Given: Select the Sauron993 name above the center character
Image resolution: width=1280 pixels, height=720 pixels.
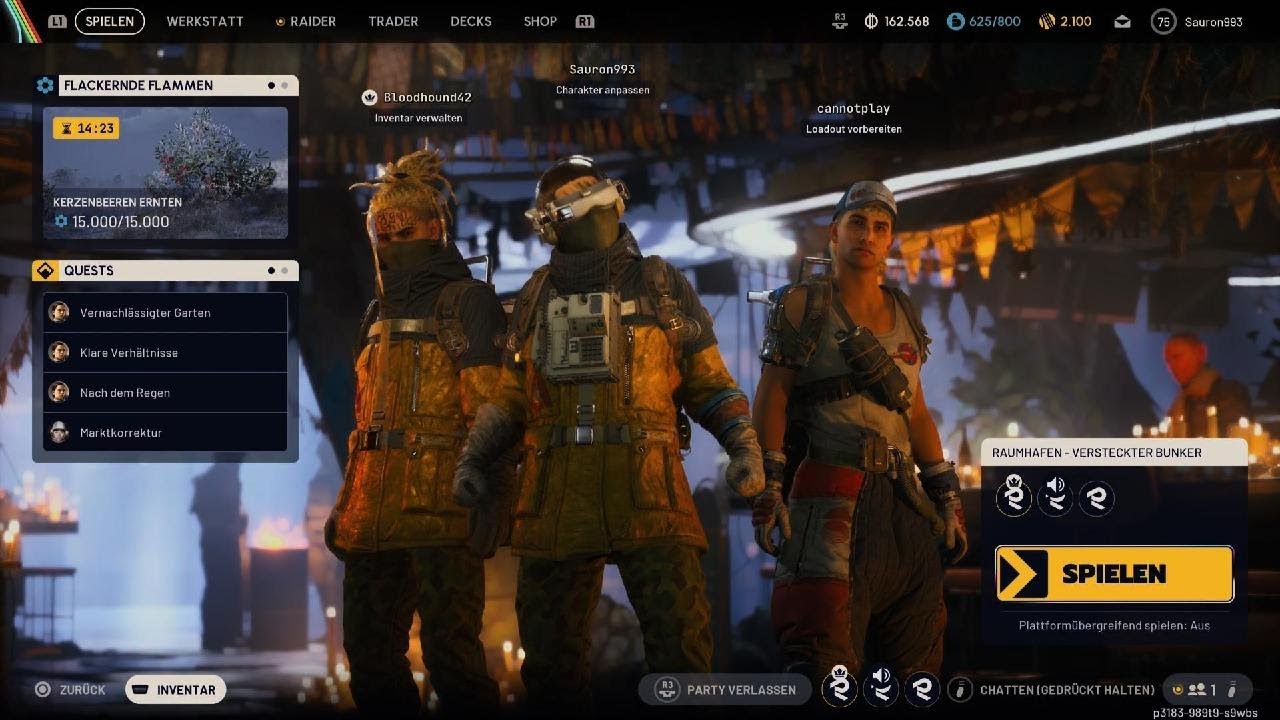Looking at the screenshot, I should (x=602, y=69).
